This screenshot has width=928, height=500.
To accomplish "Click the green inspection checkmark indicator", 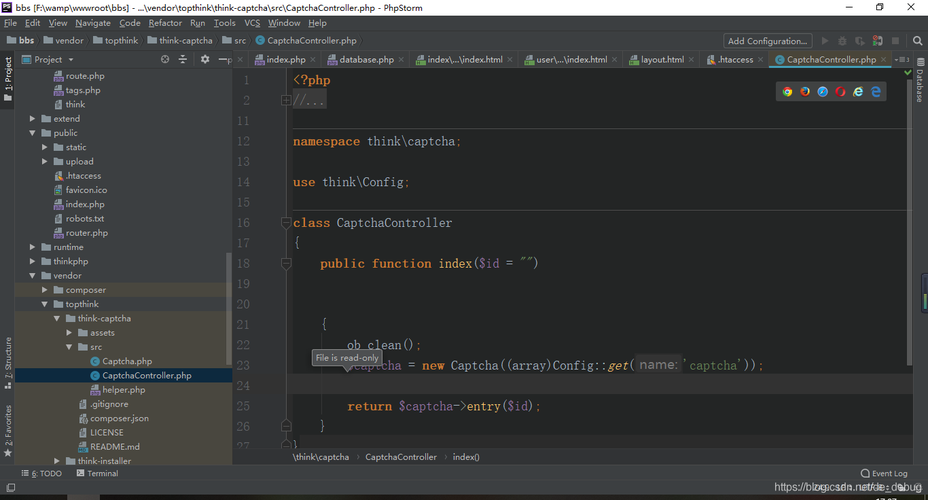I will pos(908,72).
